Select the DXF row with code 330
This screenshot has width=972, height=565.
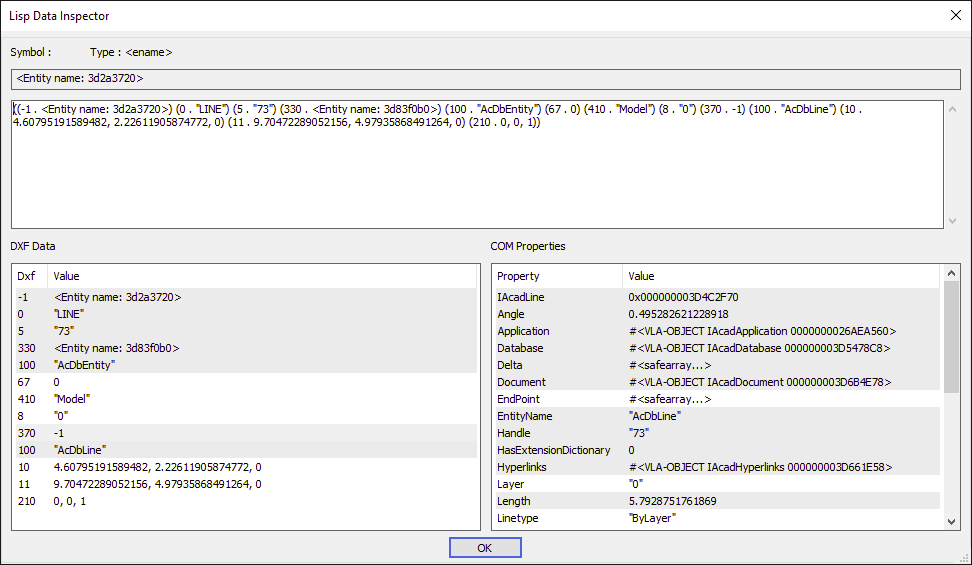246,348
